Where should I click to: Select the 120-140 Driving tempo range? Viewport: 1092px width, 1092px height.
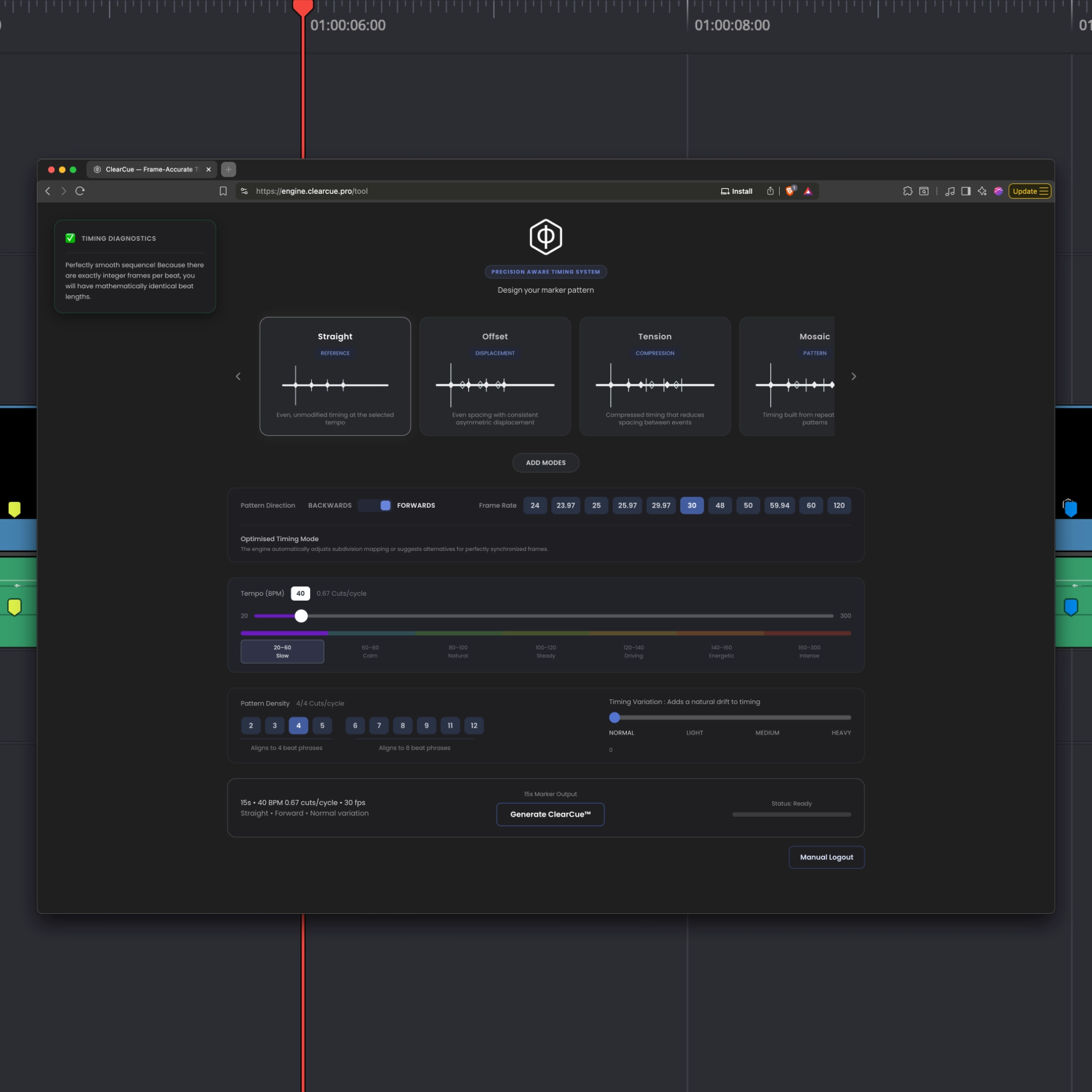point(633,651)
